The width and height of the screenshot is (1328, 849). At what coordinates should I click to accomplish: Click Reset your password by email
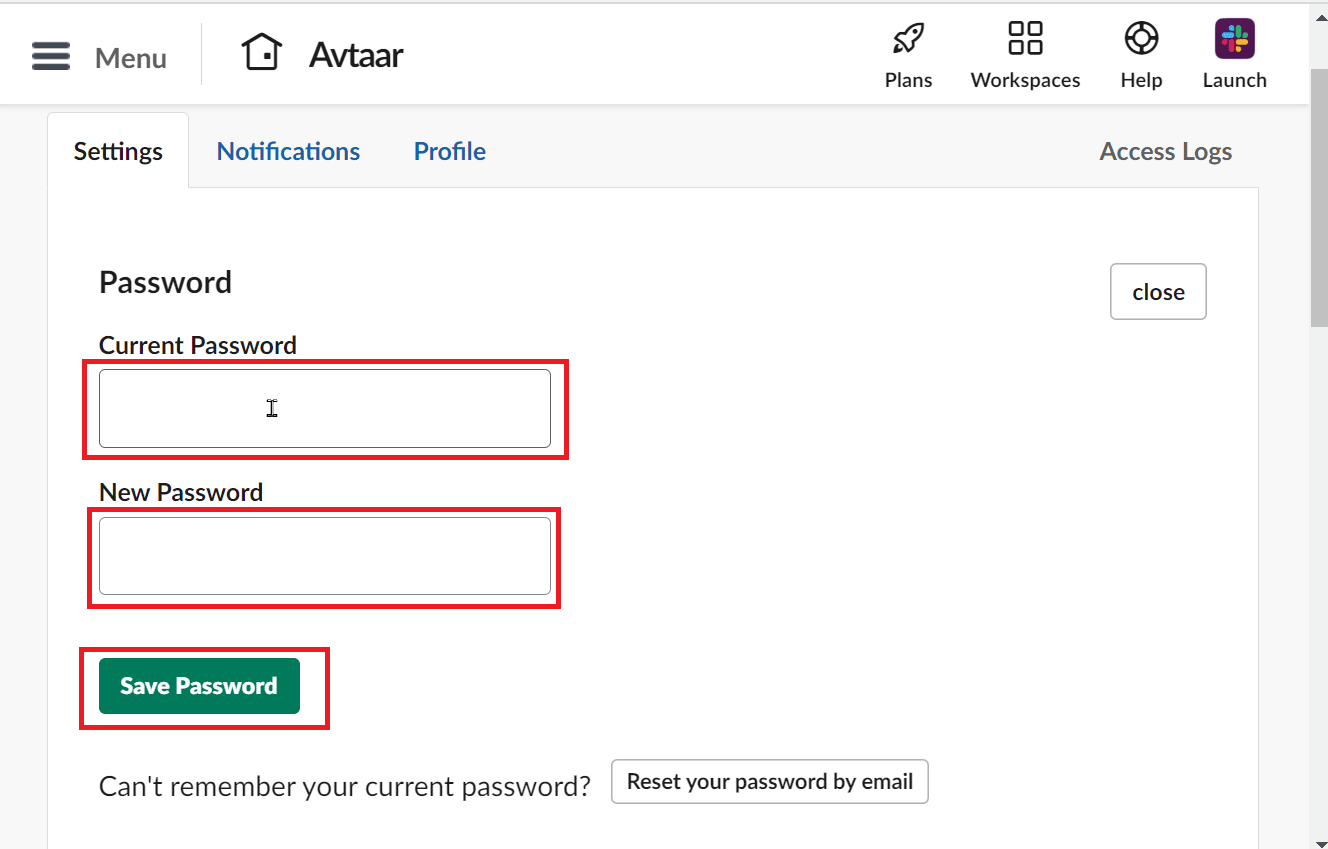pyautogui.click(x=769, y=782)
